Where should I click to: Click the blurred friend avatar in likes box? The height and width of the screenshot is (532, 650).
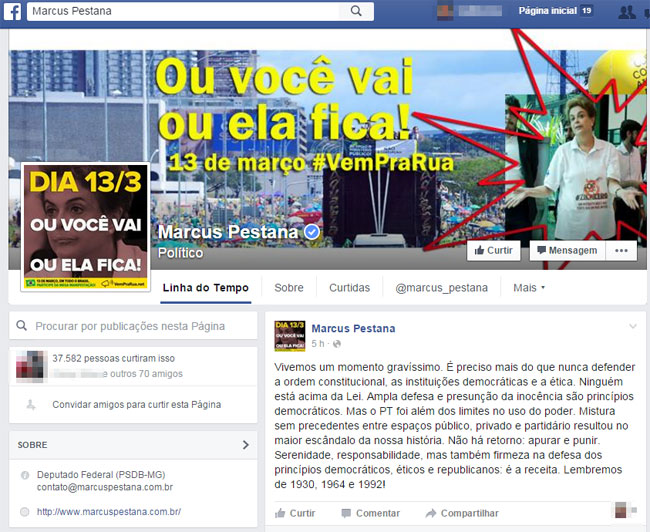point(30,366)
